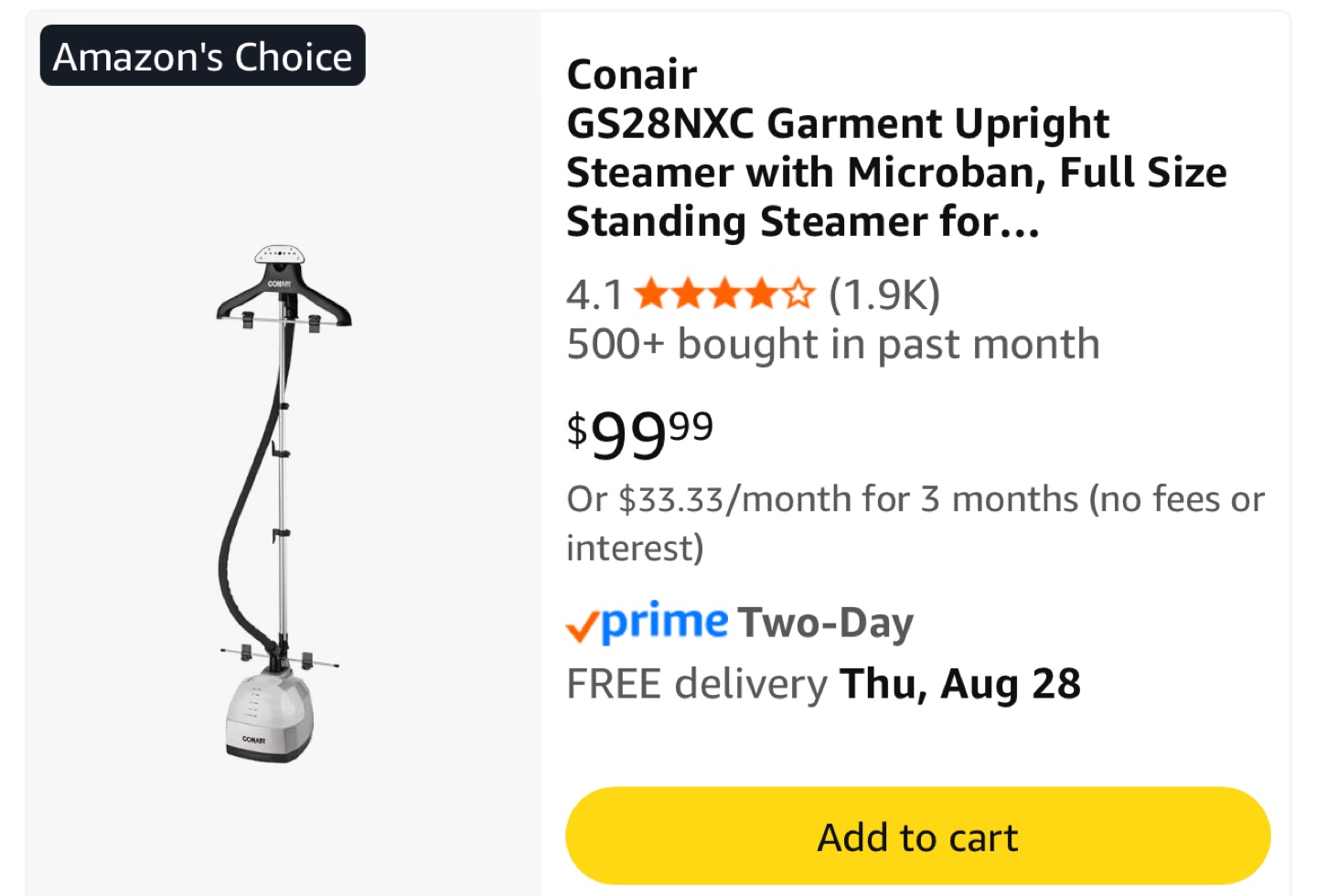
Task: Click the first orange rating star
Action: [651, 294]
